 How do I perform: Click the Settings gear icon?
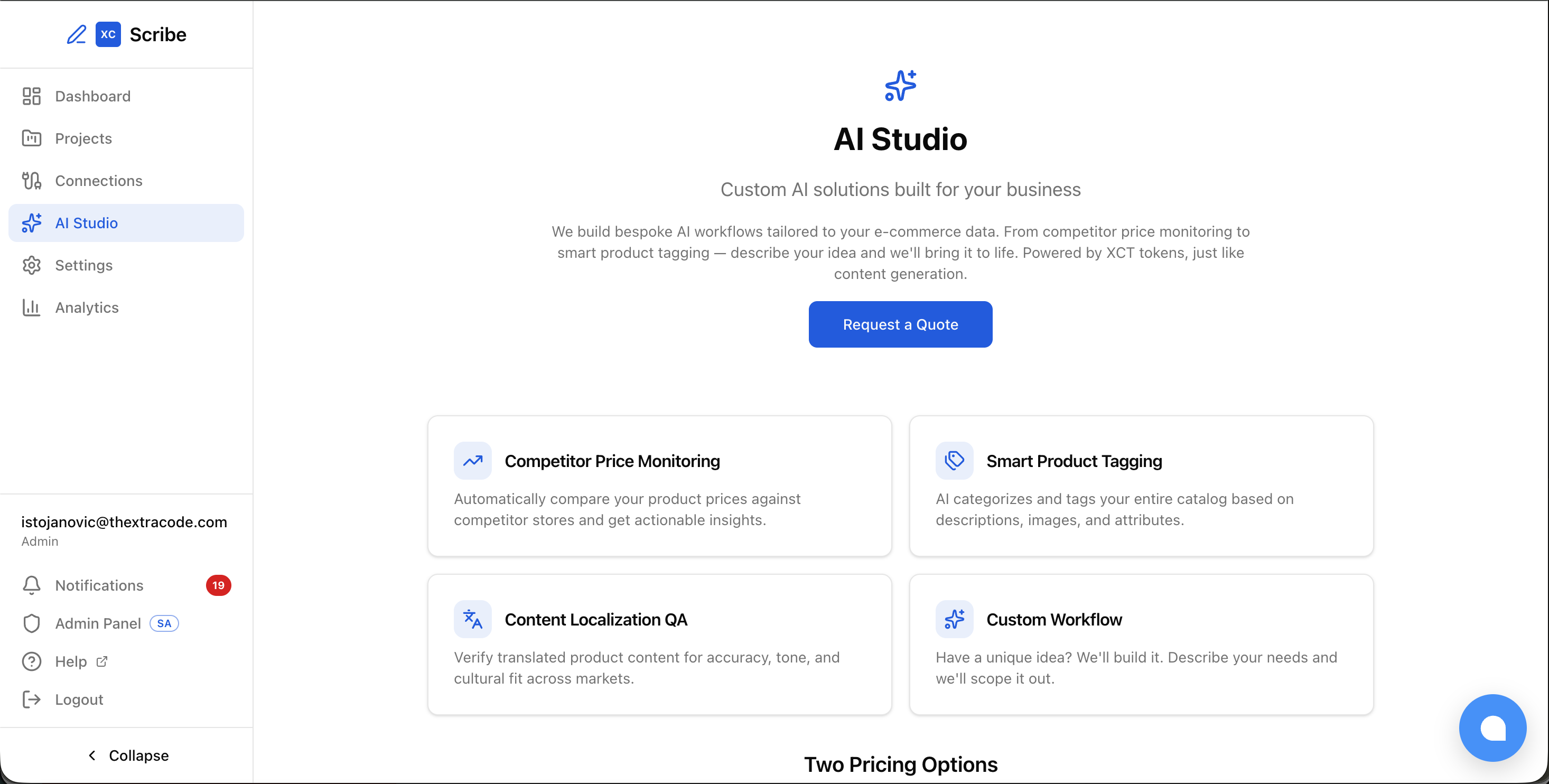31,265
